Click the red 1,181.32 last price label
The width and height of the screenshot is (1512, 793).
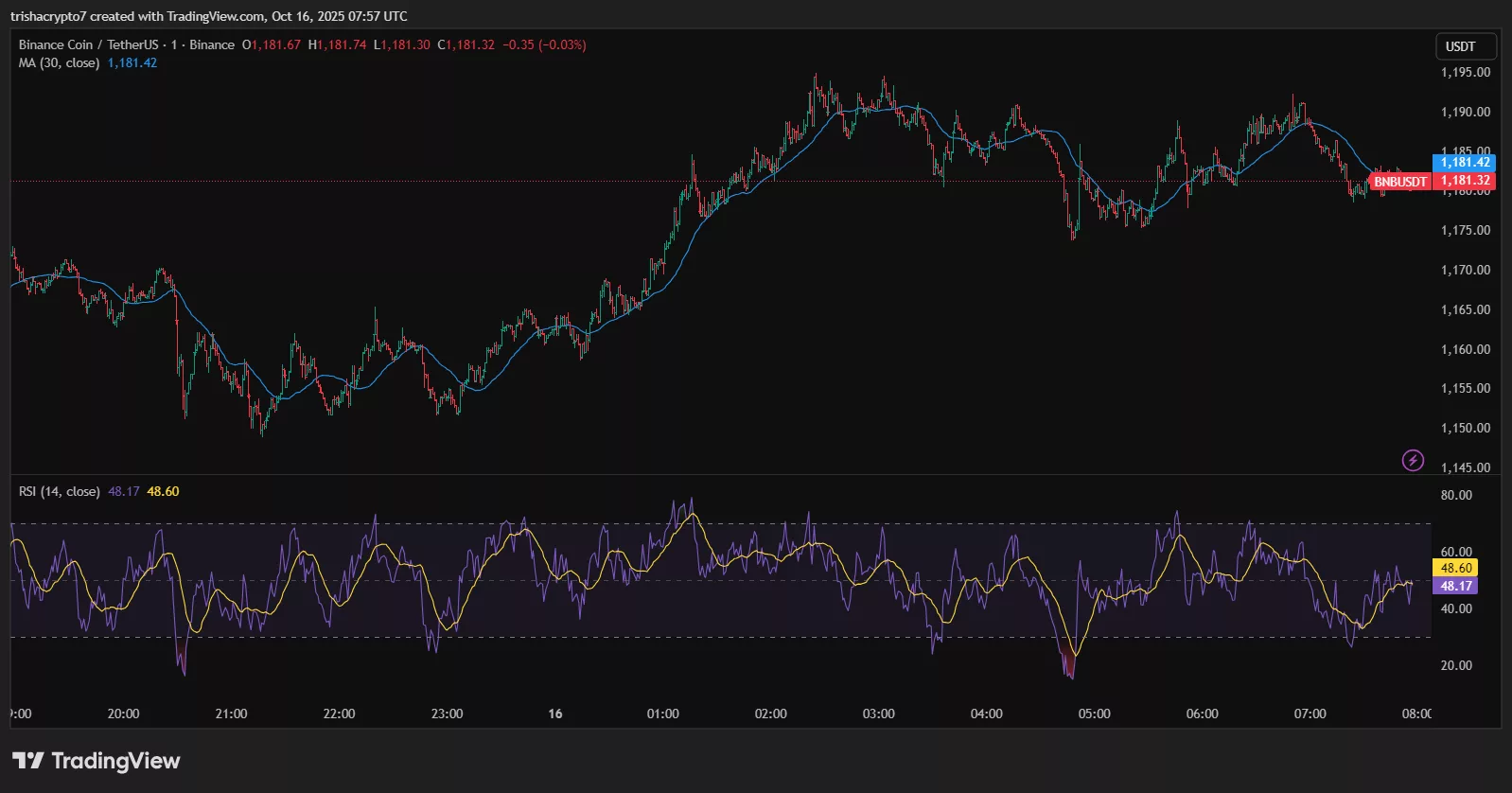coord(1465,181)
